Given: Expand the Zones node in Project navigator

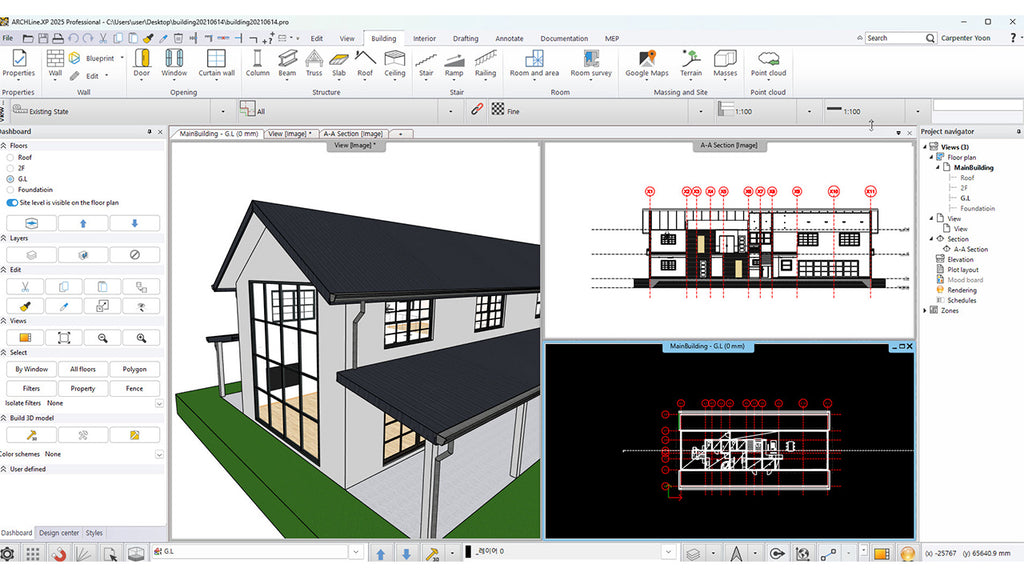Looking at the screenshot, I should [x=924, y=310].
